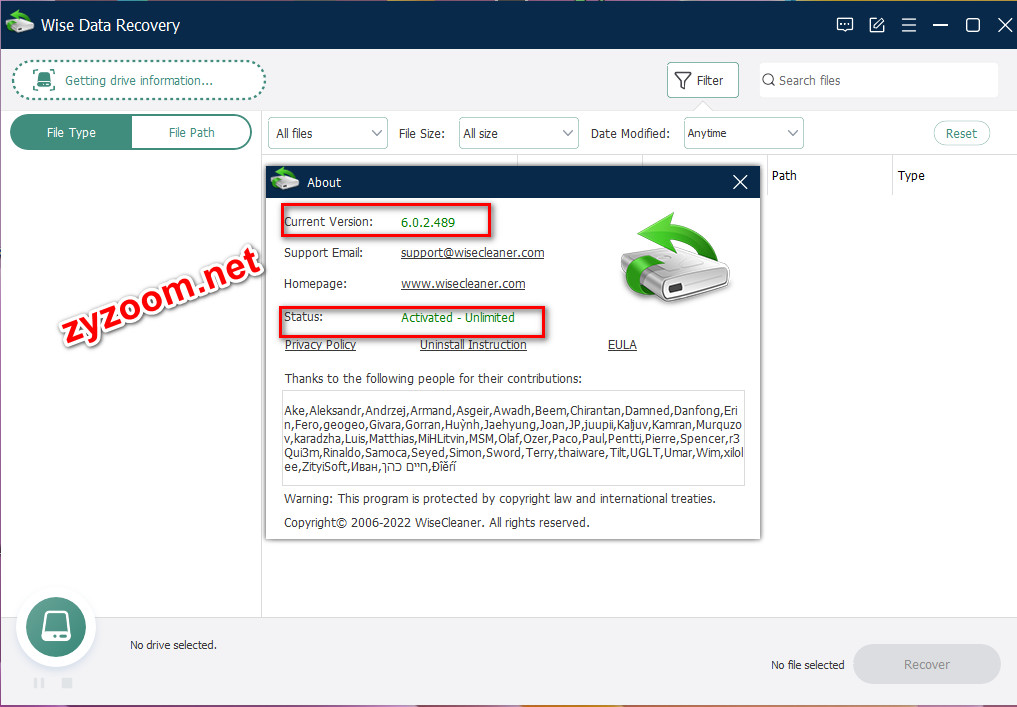
Task: Switch to the File Path tab
Action: click(191, 132)
